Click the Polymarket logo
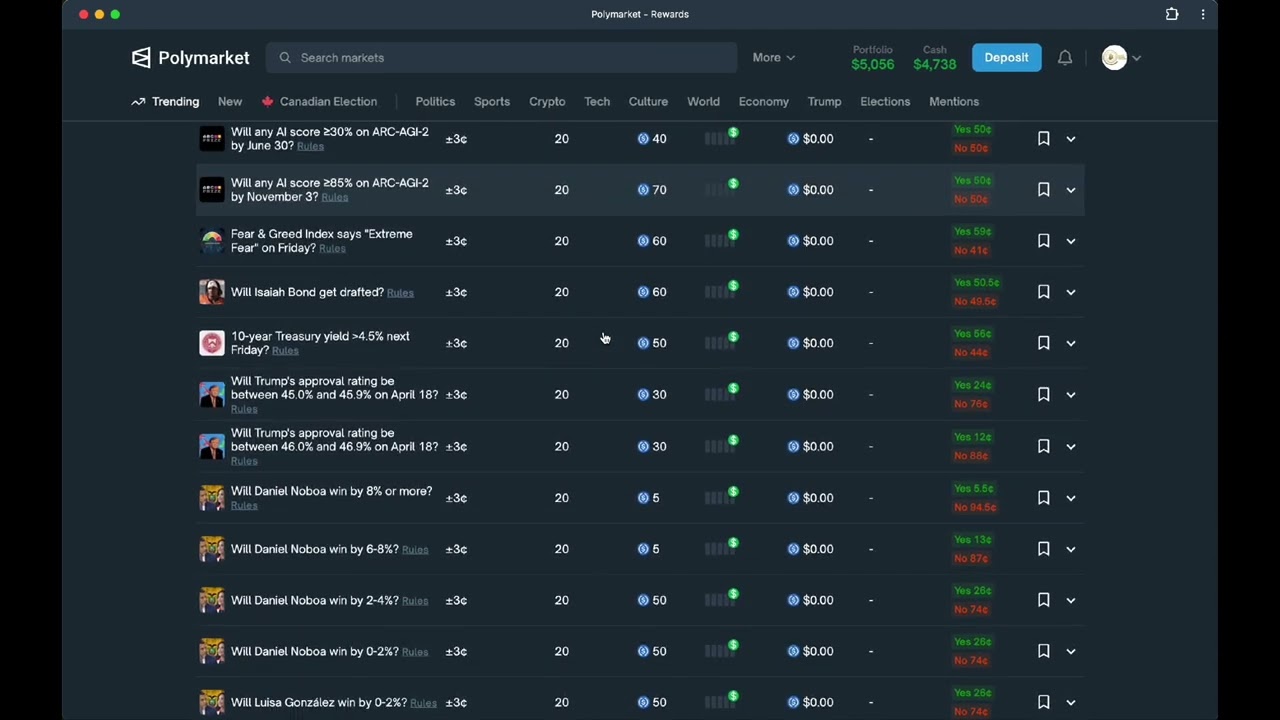The image size is (1280, 720). pos(190,58)
